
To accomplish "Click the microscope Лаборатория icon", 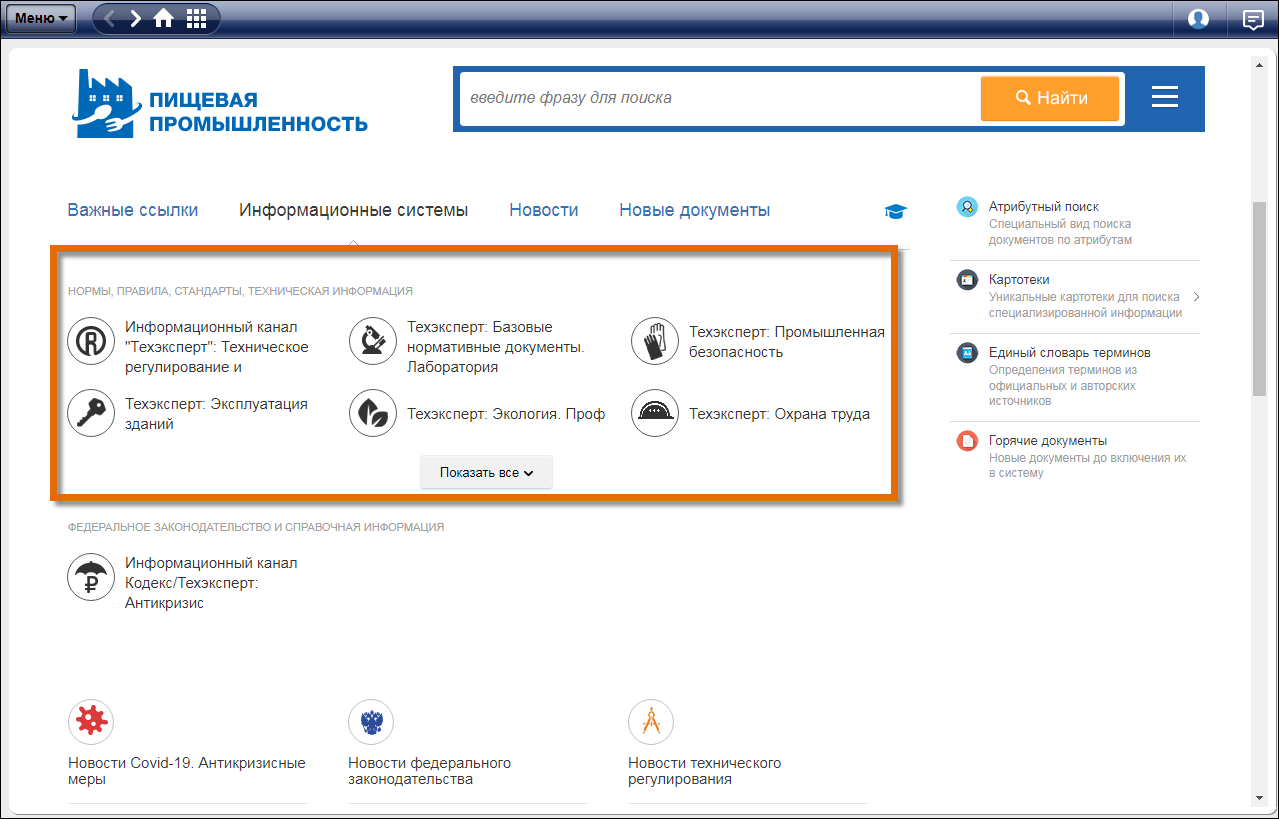I will pyautogui.click(x=373, y=342).
